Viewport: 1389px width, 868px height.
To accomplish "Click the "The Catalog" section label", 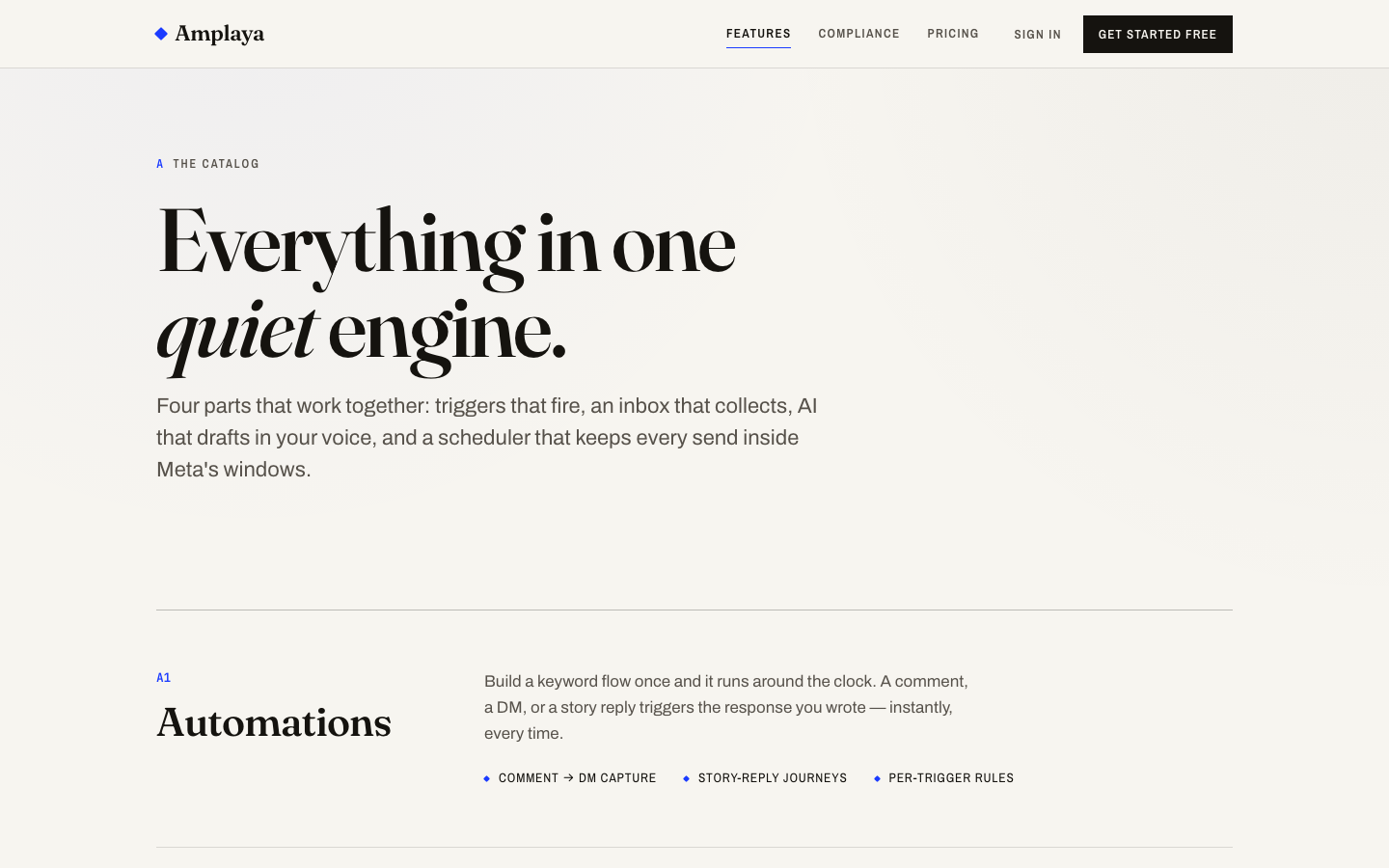I will click(x=216, y=164).
